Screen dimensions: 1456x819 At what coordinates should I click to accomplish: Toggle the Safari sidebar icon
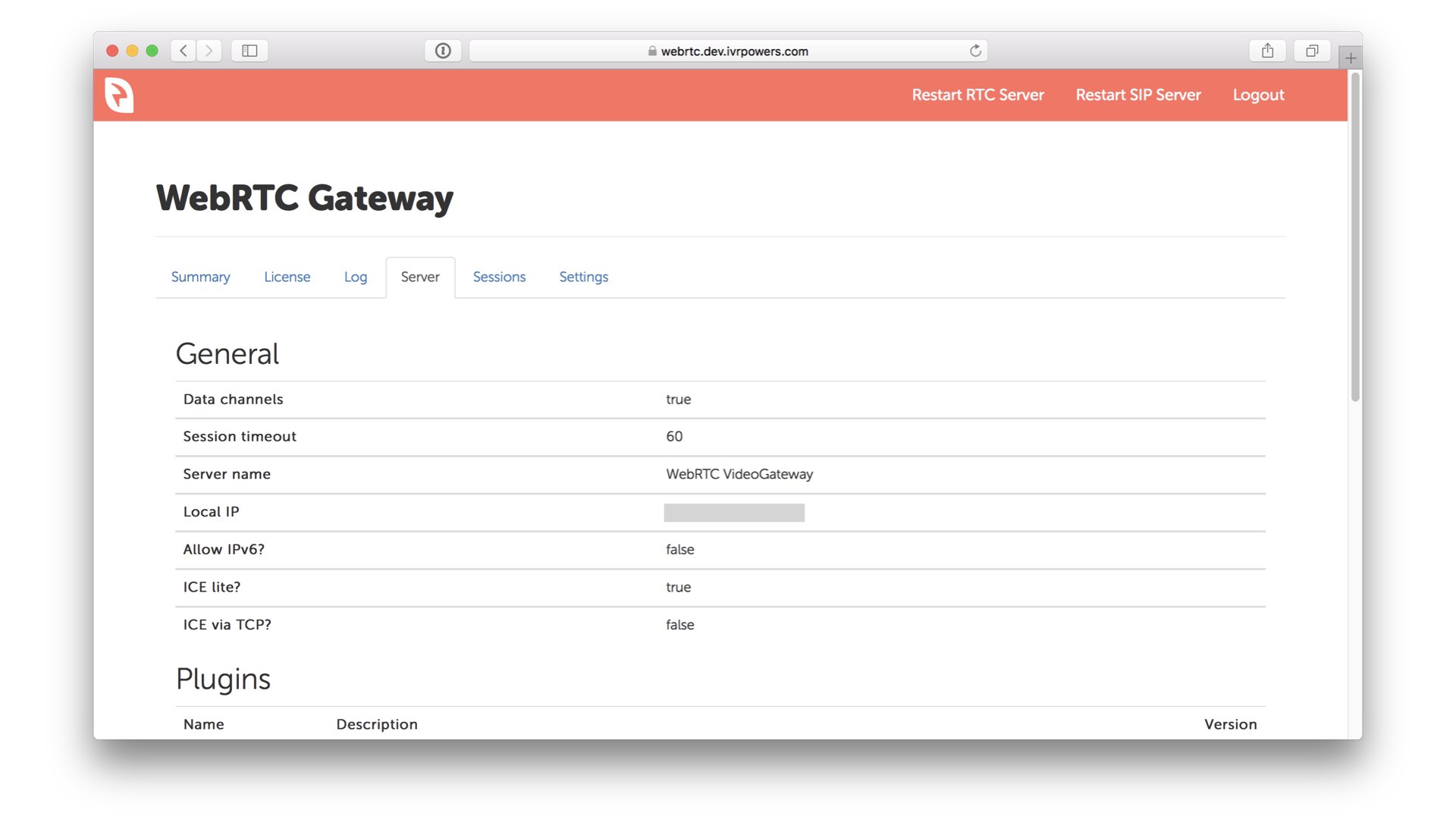(249, 51)
